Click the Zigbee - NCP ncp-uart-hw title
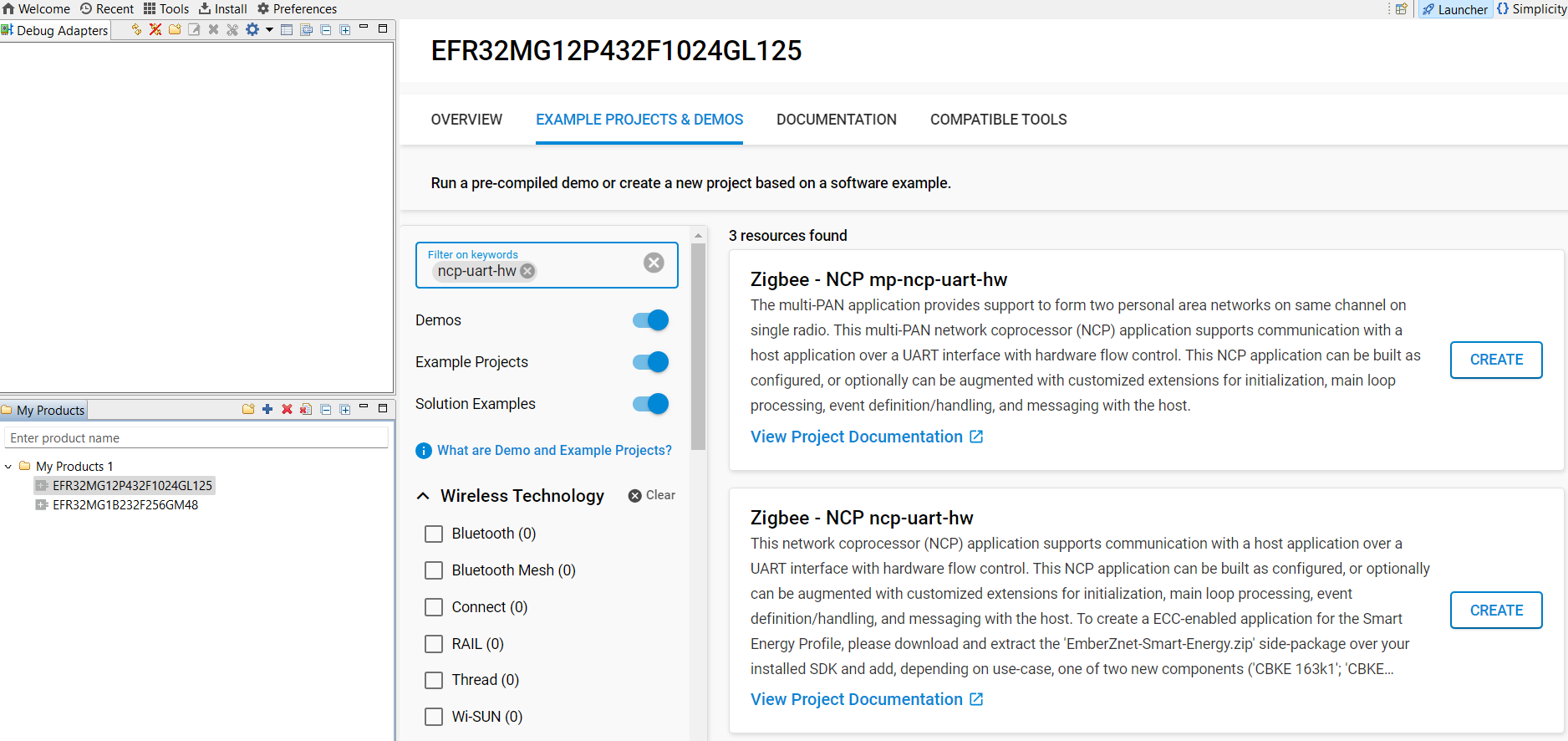 click(x=862, y=518)
